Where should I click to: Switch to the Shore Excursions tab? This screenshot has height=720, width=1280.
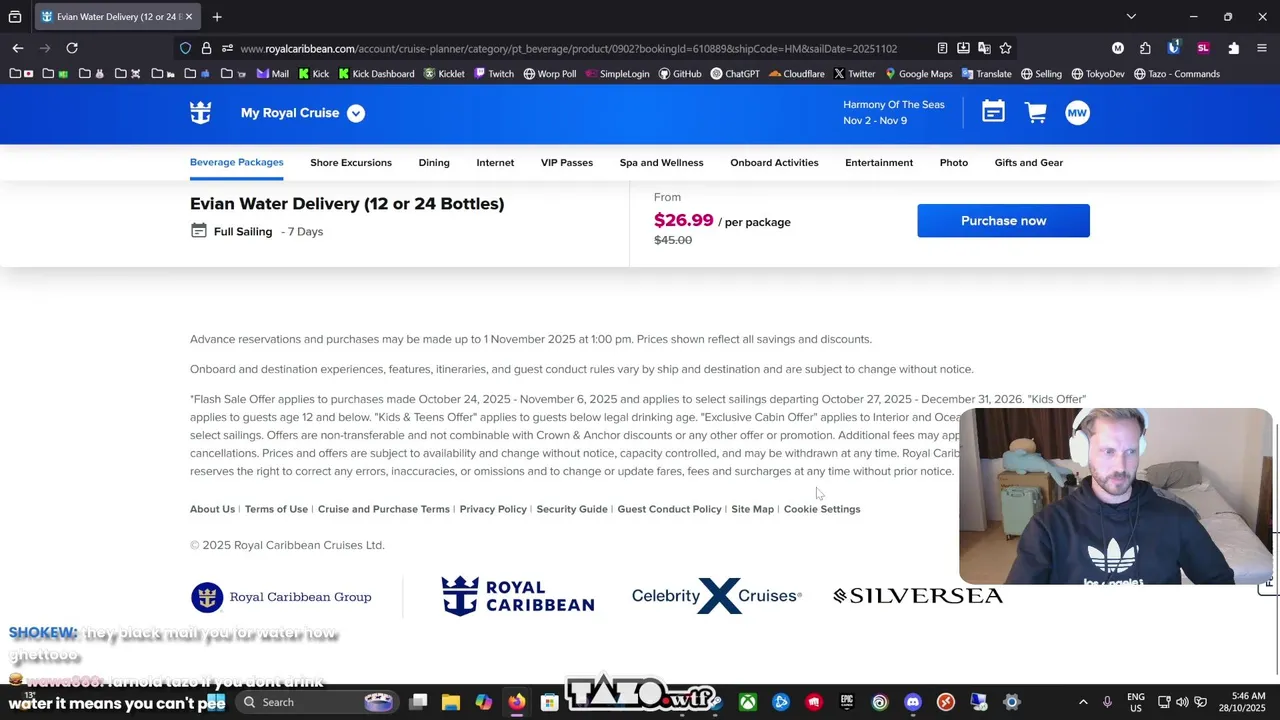351,162
